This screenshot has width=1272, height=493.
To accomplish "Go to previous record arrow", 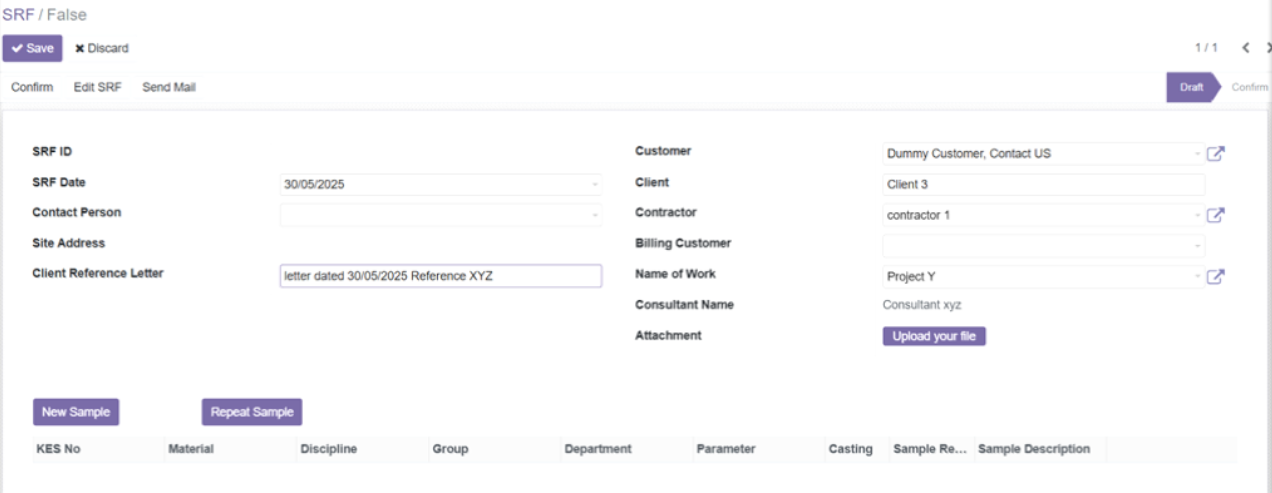I will (1246, 48).
